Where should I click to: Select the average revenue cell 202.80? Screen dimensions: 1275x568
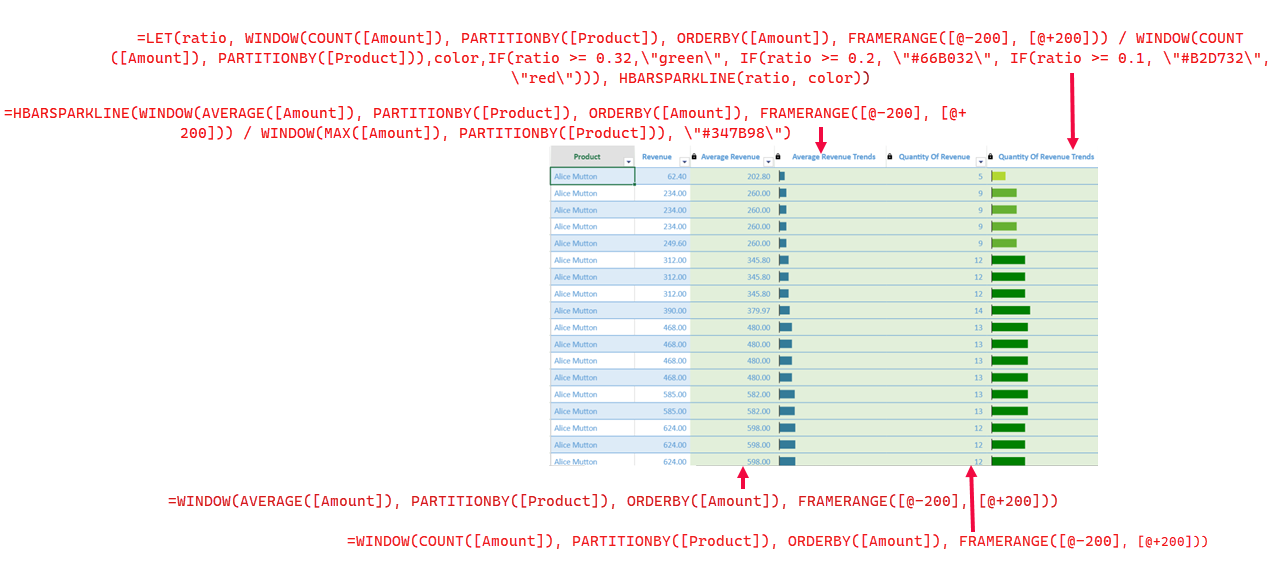coord(733,176)
